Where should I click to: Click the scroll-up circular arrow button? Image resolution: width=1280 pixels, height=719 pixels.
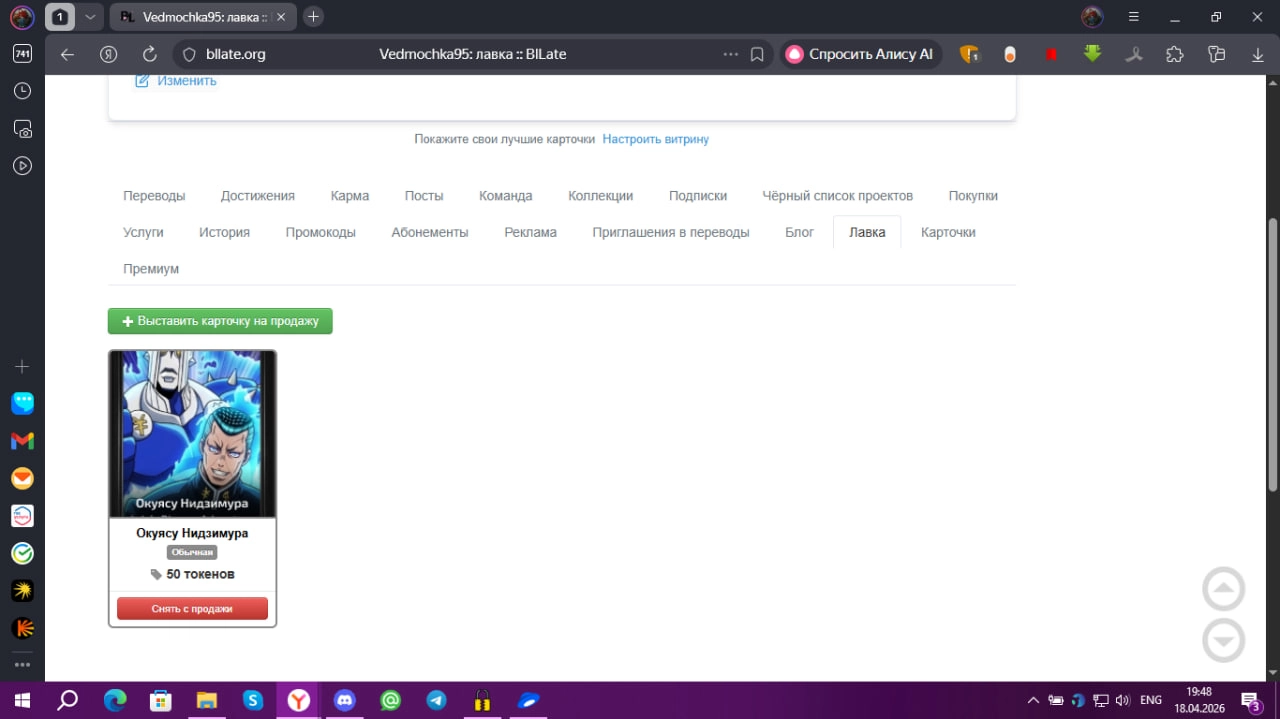(x=1223, y=589)
